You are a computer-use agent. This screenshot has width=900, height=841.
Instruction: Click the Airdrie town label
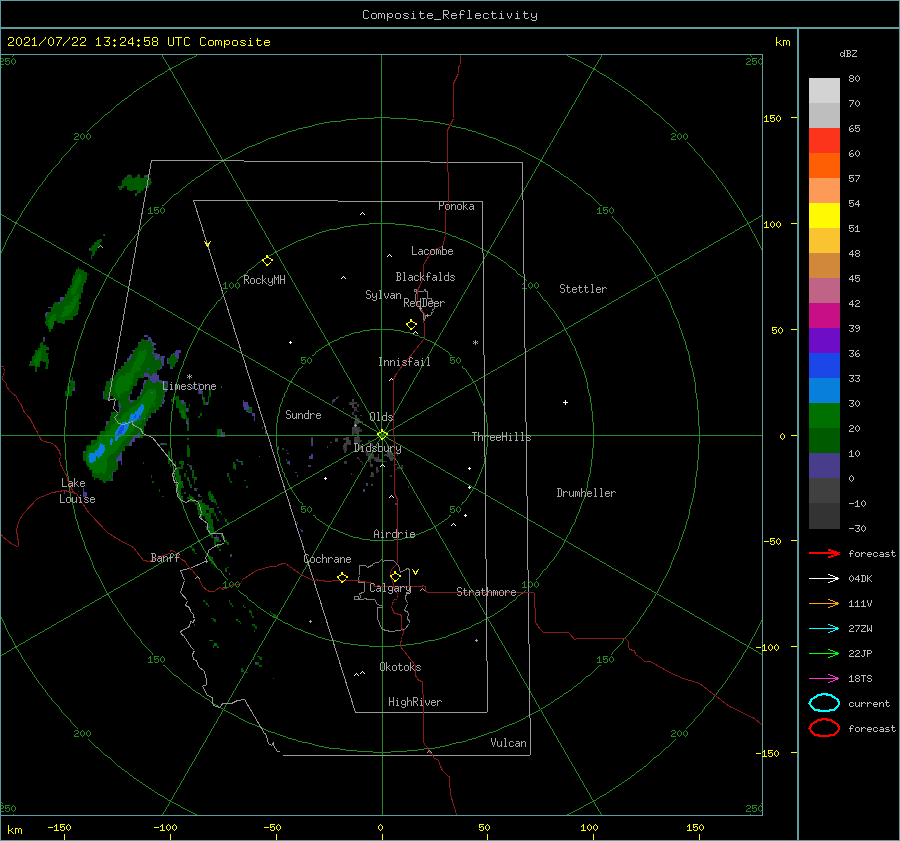394,534
